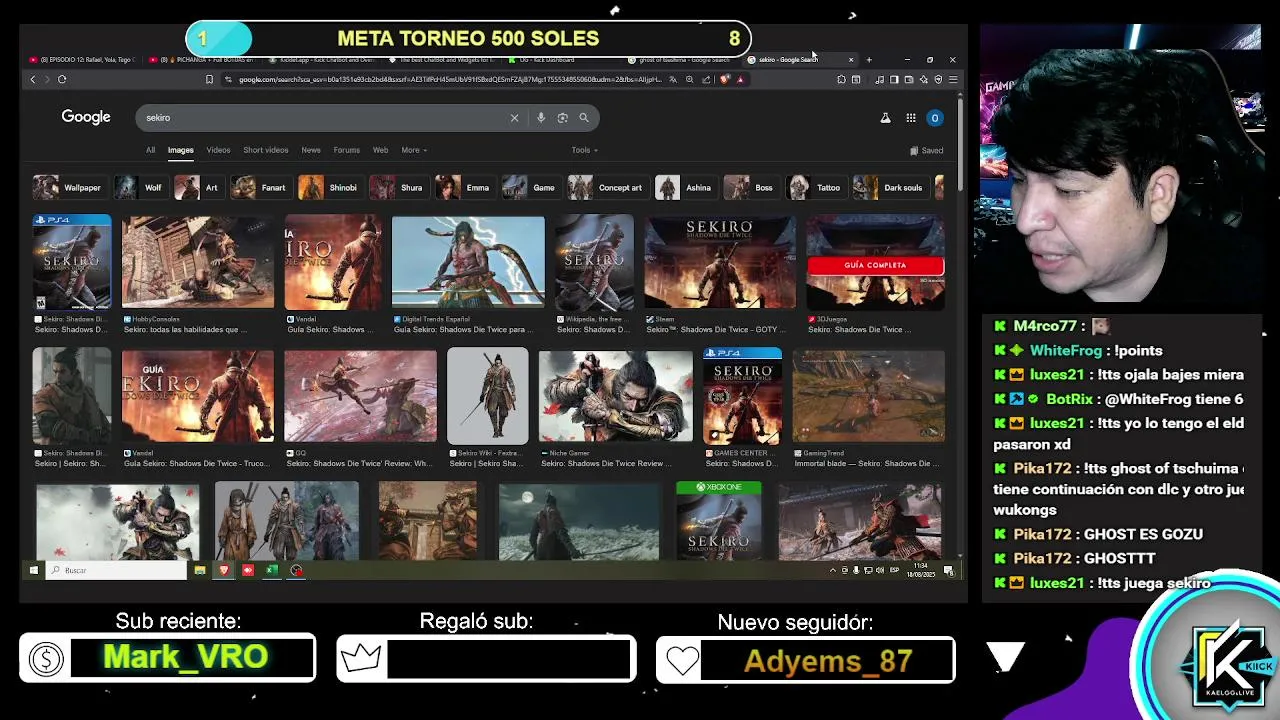Start voice search with microphone icon
Image resolution: width=1280 pixels, height=720 pixels.
[541, 118]
